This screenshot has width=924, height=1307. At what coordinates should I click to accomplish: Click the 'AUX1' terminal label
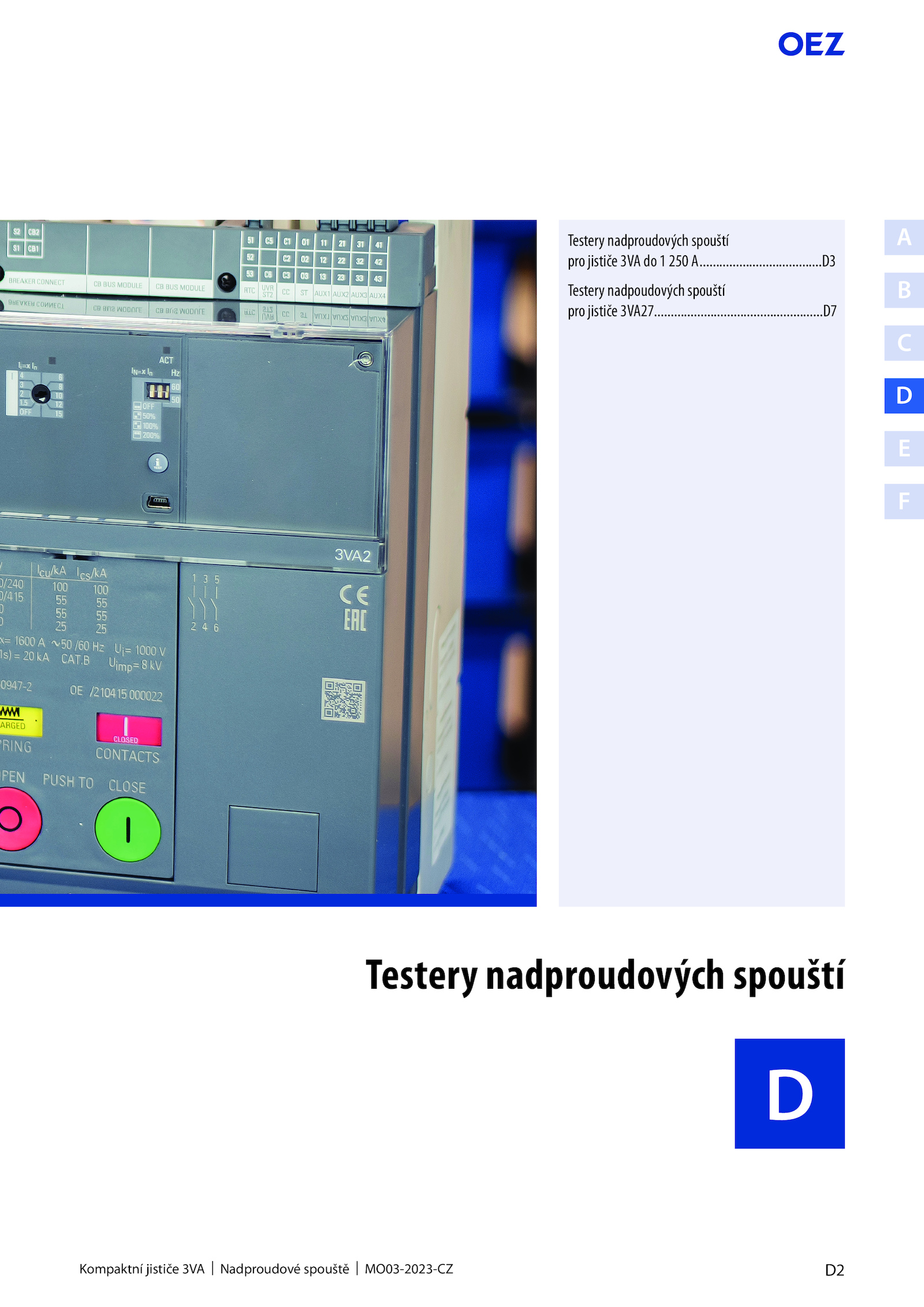pos(322,294)
